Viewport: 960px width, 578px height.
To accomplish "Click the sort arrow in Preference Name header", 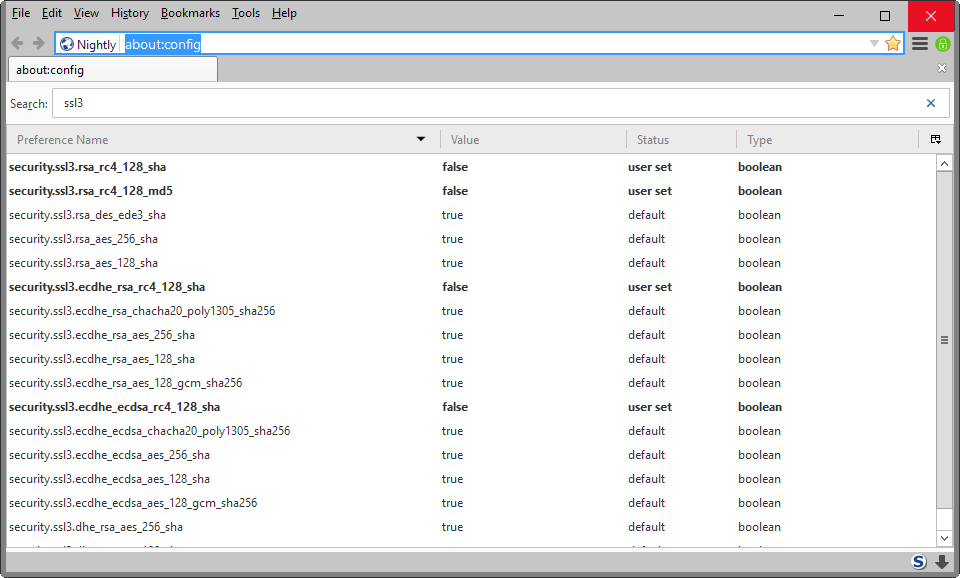I will tap(421, 139).
